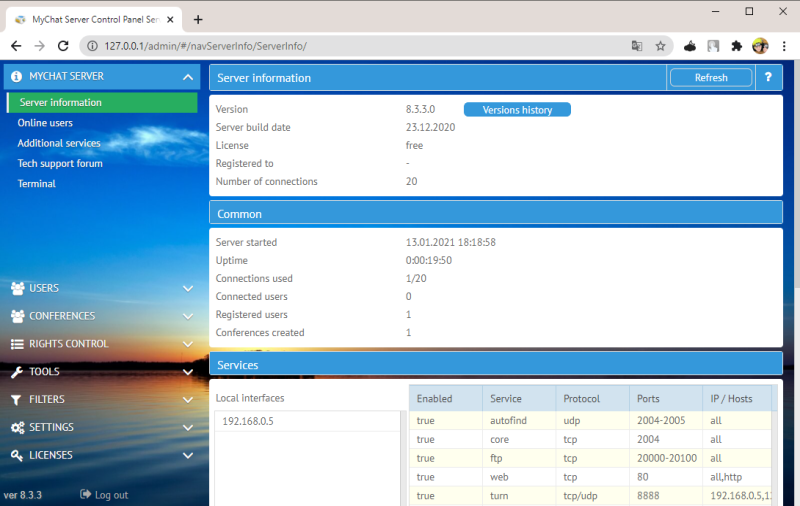The height and width of the screenshot is (506, 800).
Task: Select Server information in sidebar
Action: click(x=102, y=103)
